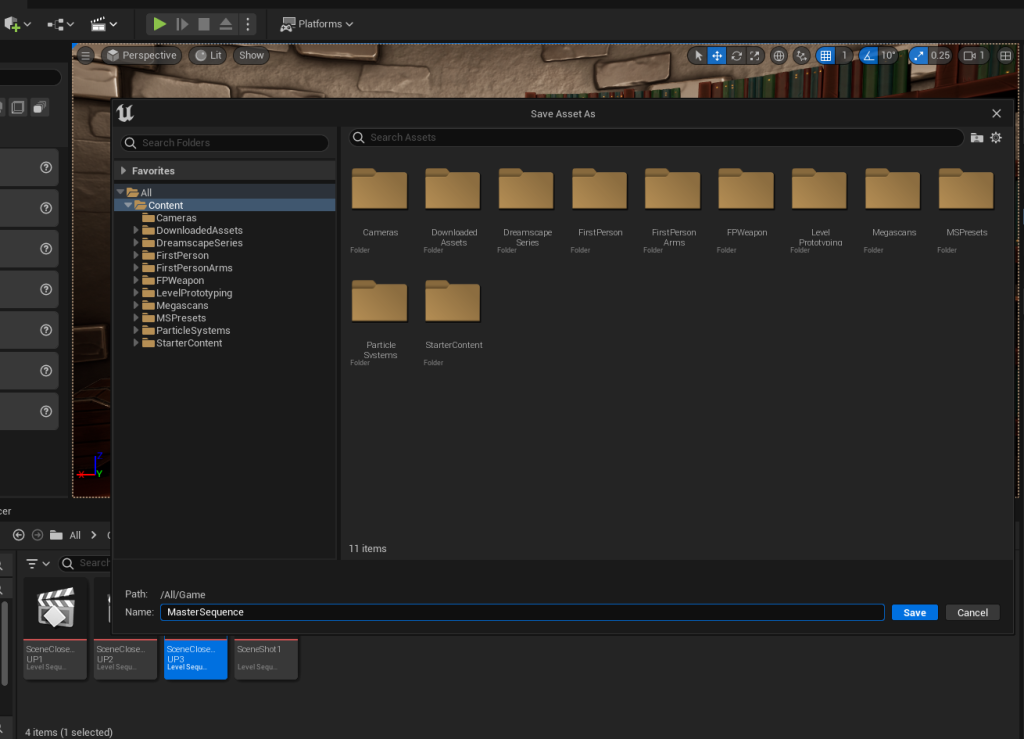Screen dimensions: 1024x739
Task: Toggle scale snapping in the viewport
Action: [918, 56]
